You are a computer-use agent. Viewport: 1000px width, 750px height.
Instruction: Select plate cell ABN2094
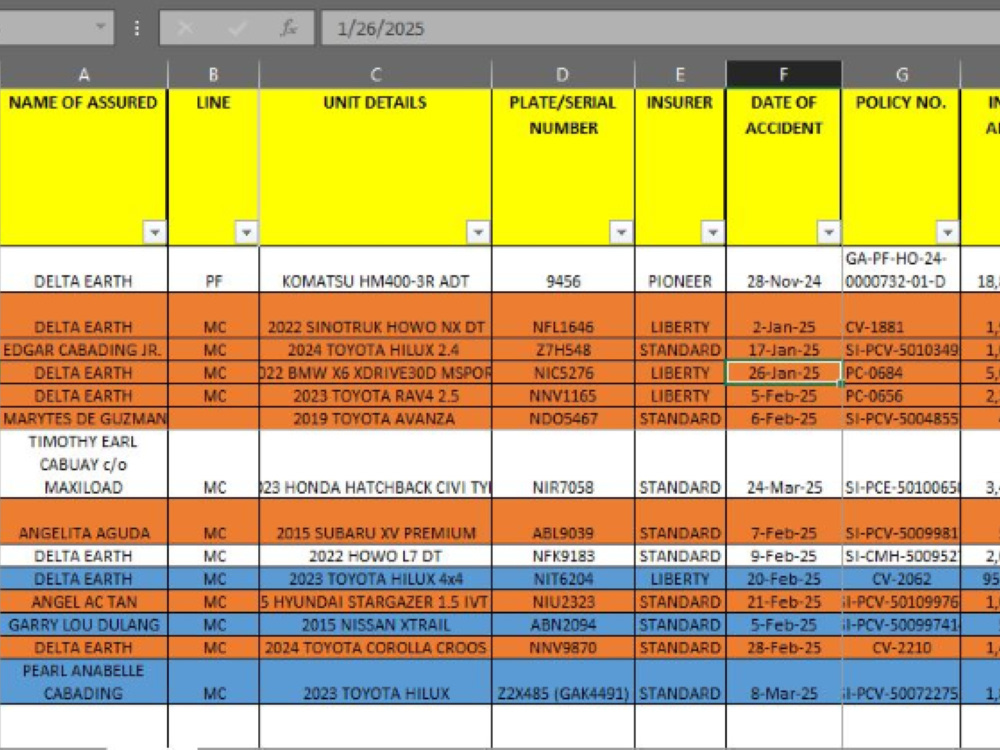[562, 624]
